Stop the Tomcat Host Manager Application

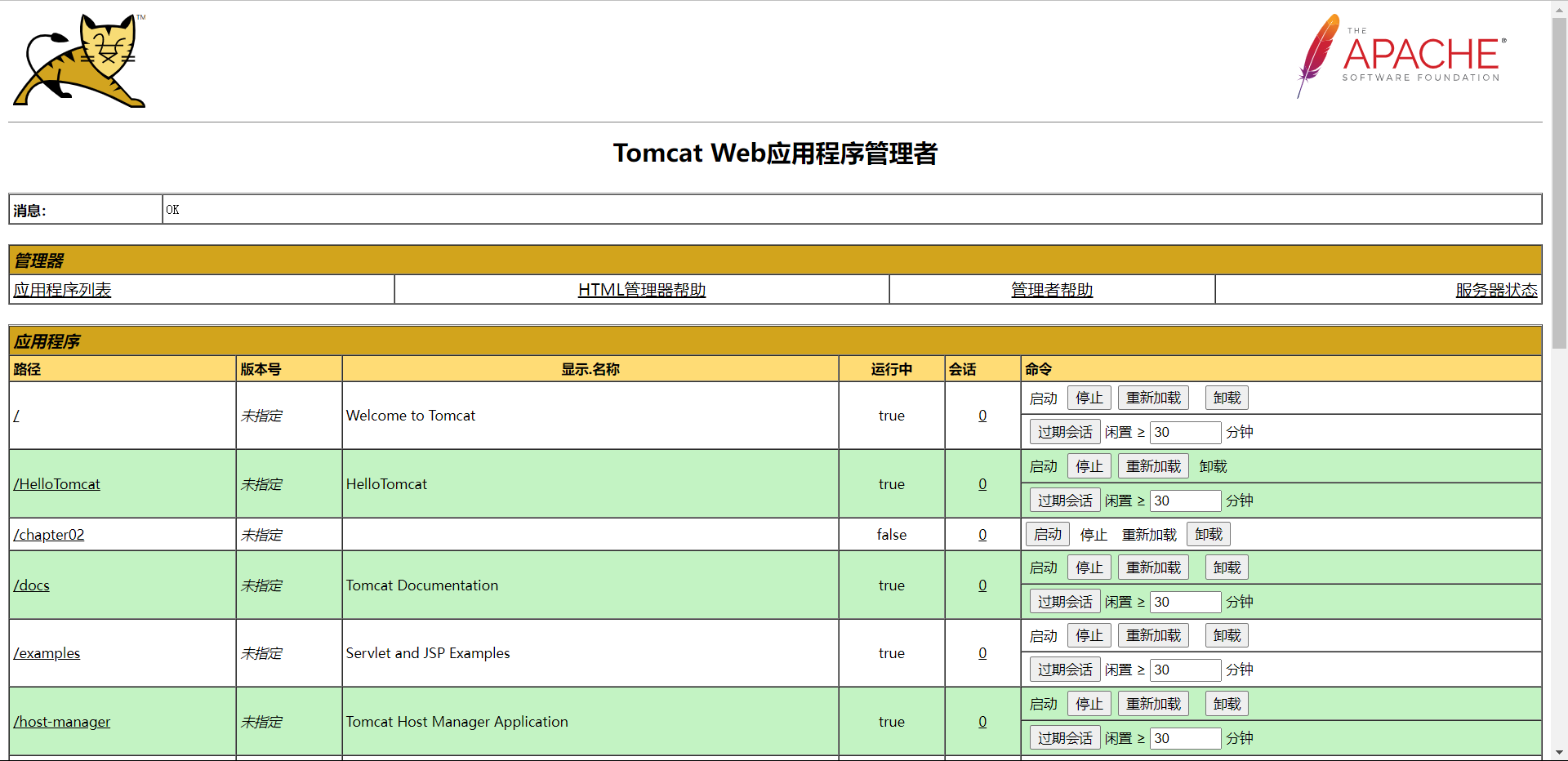pyautogui.click(x=1089, y=704)
